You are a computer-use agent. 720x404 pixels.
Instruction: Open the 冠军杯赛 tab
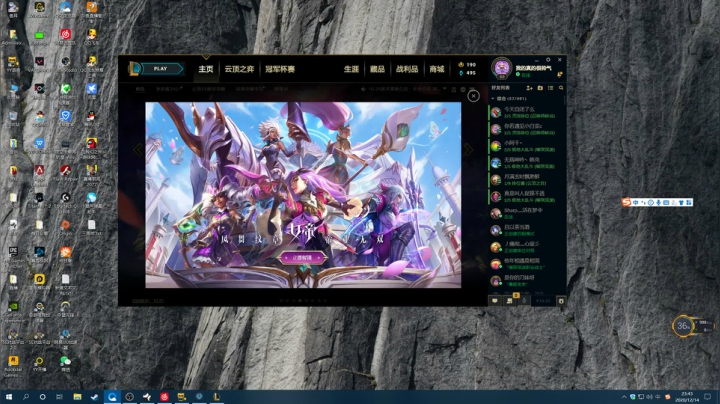pyautogui.click(x=280, y=69)
